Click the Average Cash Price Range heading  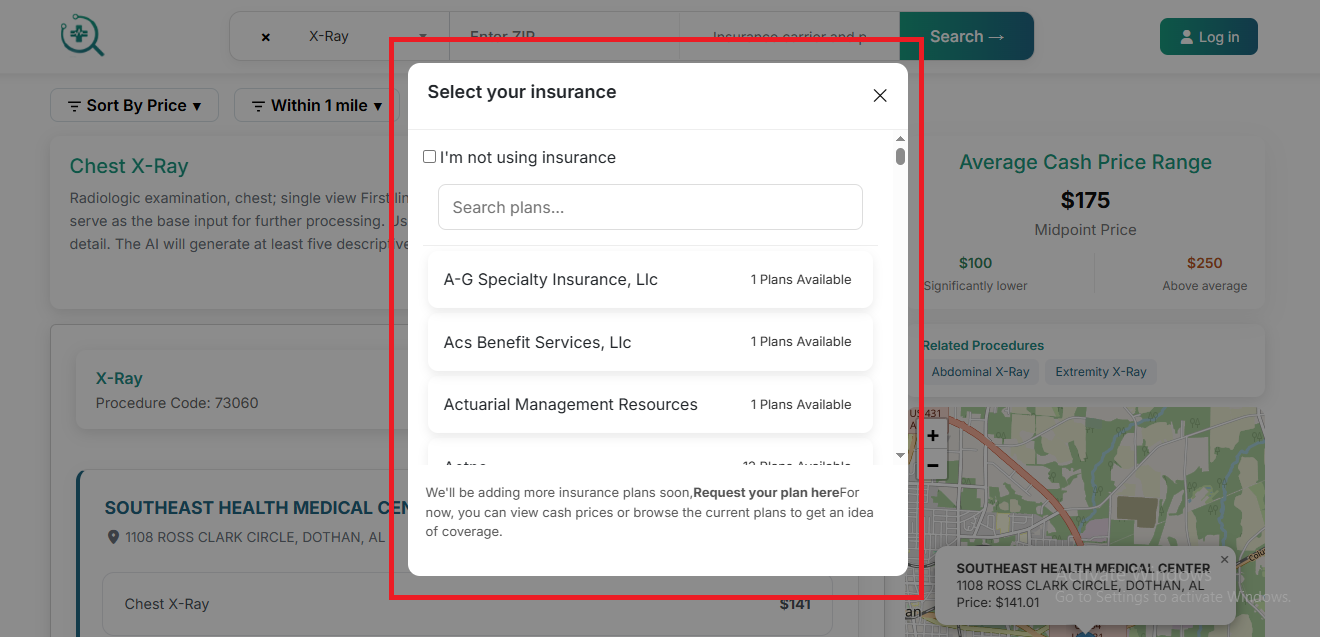pos(1085,162)
